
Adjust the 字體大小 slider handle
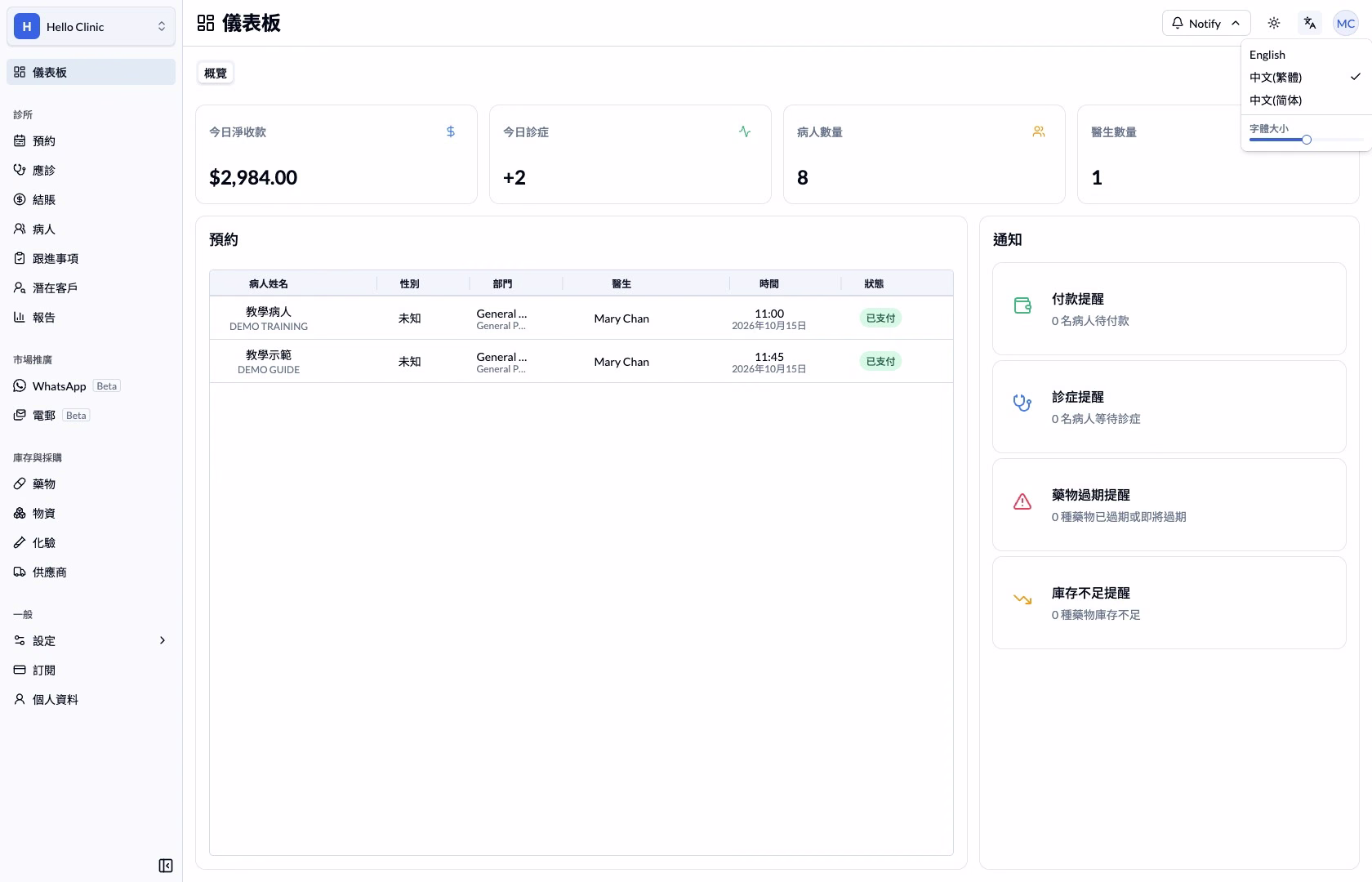coord(1307,140)
